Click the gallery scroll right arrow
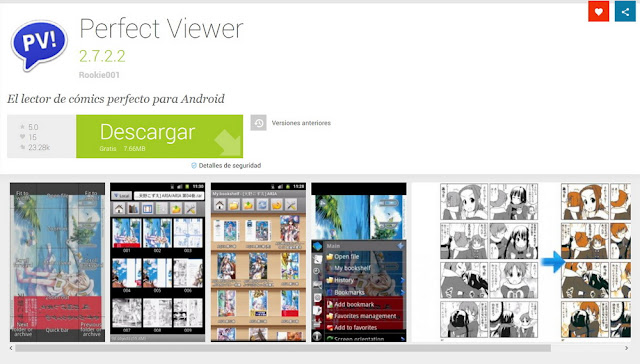 [627, 348]
